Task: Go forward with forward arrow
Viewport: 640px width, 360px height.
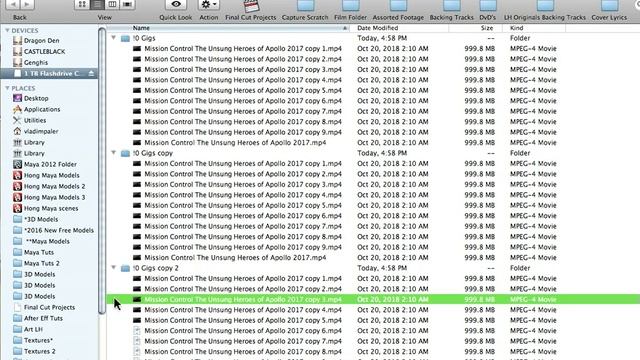Action: point(27,4)
